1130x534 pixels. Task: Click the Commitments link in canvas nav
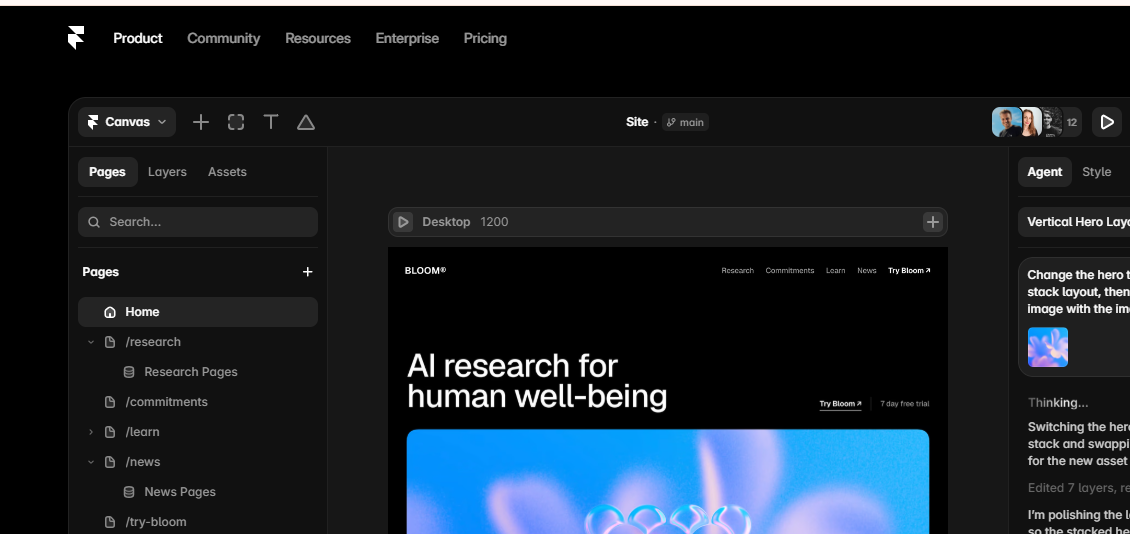(x=790, y=271)
